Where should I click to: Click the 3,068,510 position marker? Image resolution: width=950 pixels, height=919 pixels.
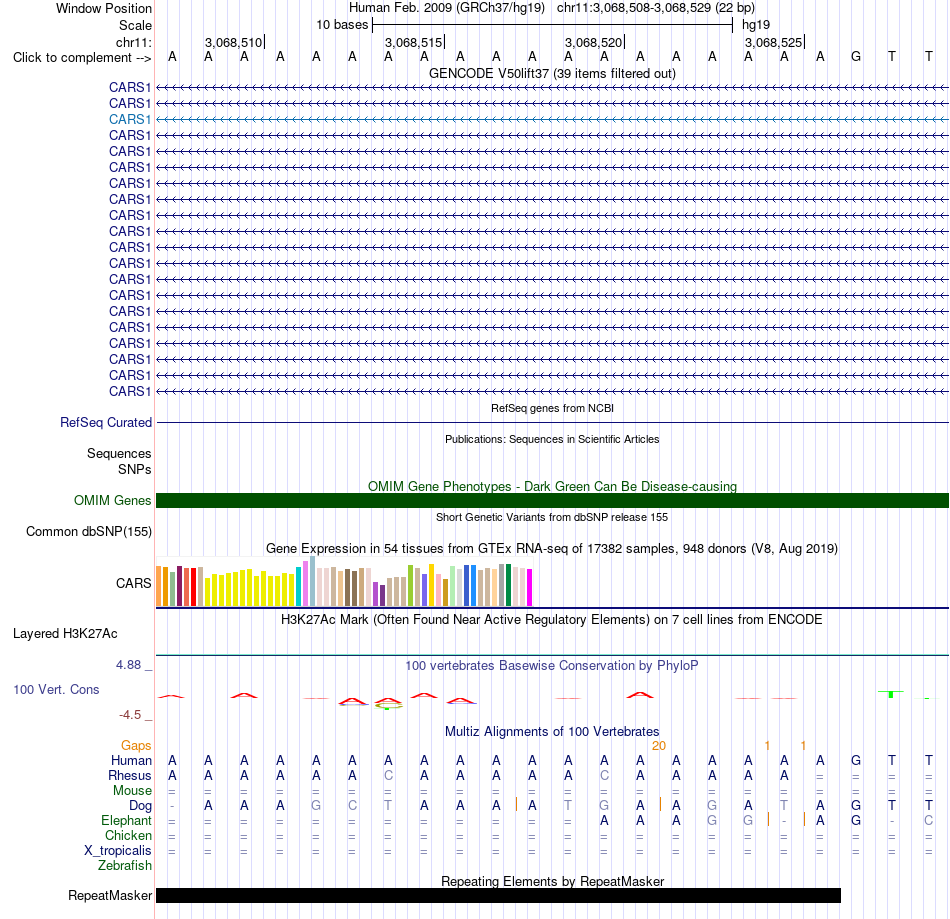[x=234, y=42]
